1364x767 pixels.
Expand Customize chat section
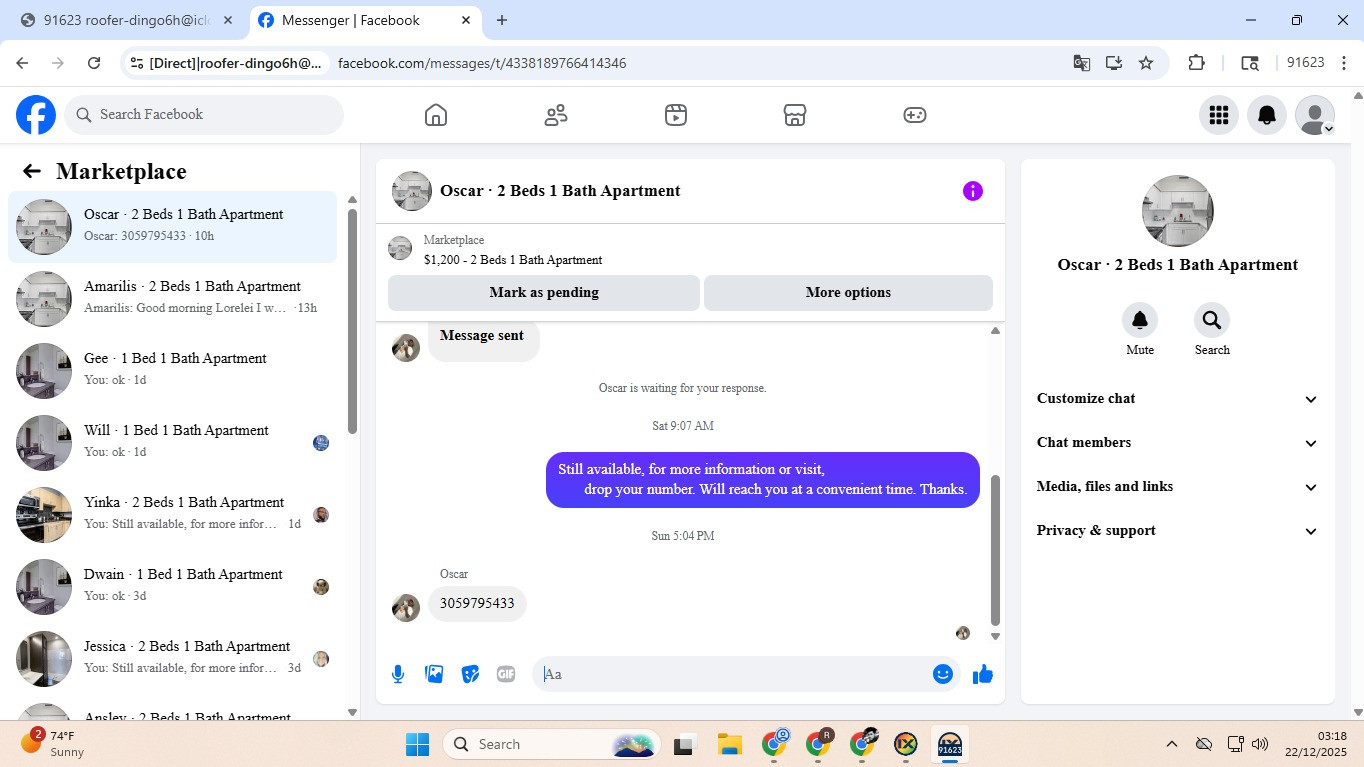[x=1178, y=399]
